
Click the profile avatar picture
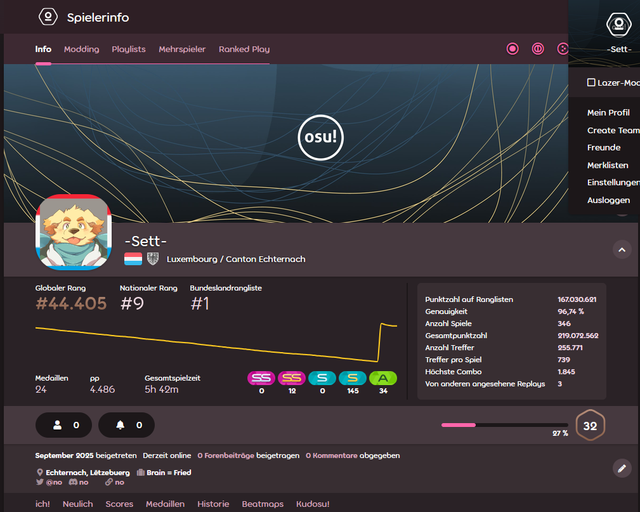point(73,232)
